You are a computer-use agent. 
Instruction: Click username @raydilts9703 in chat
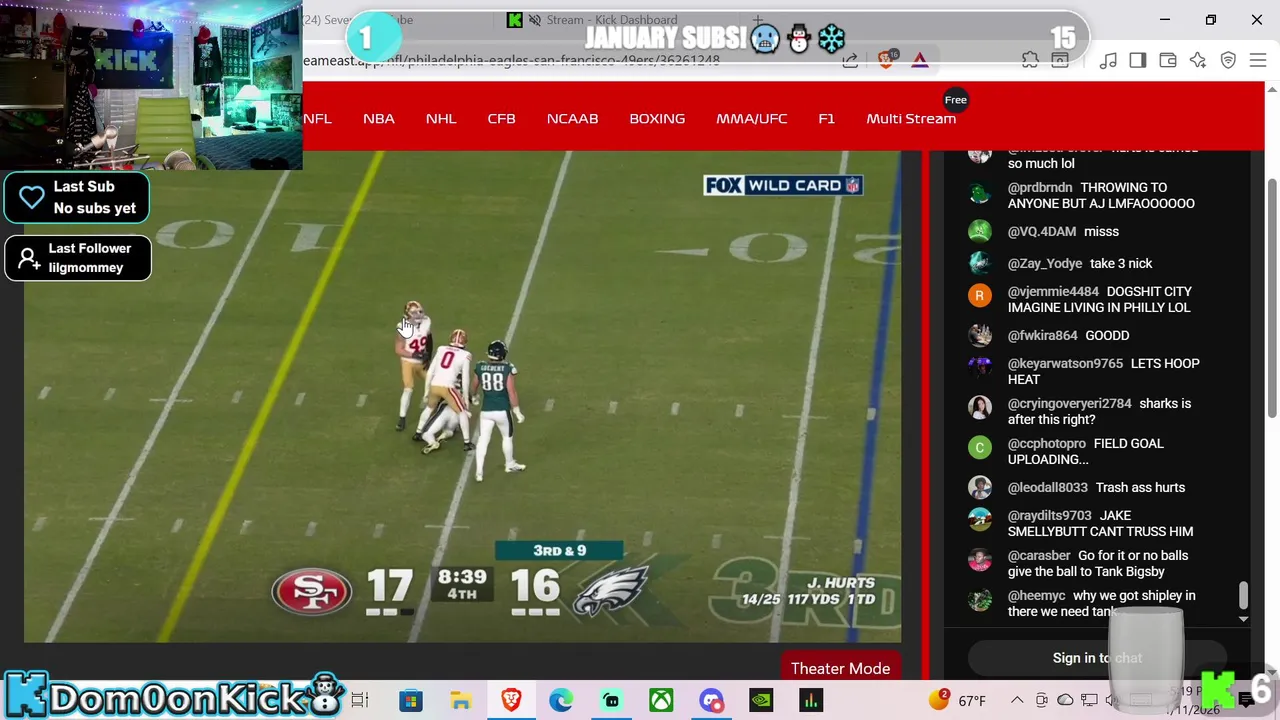pyautogui.click(x=1050, y=515)
